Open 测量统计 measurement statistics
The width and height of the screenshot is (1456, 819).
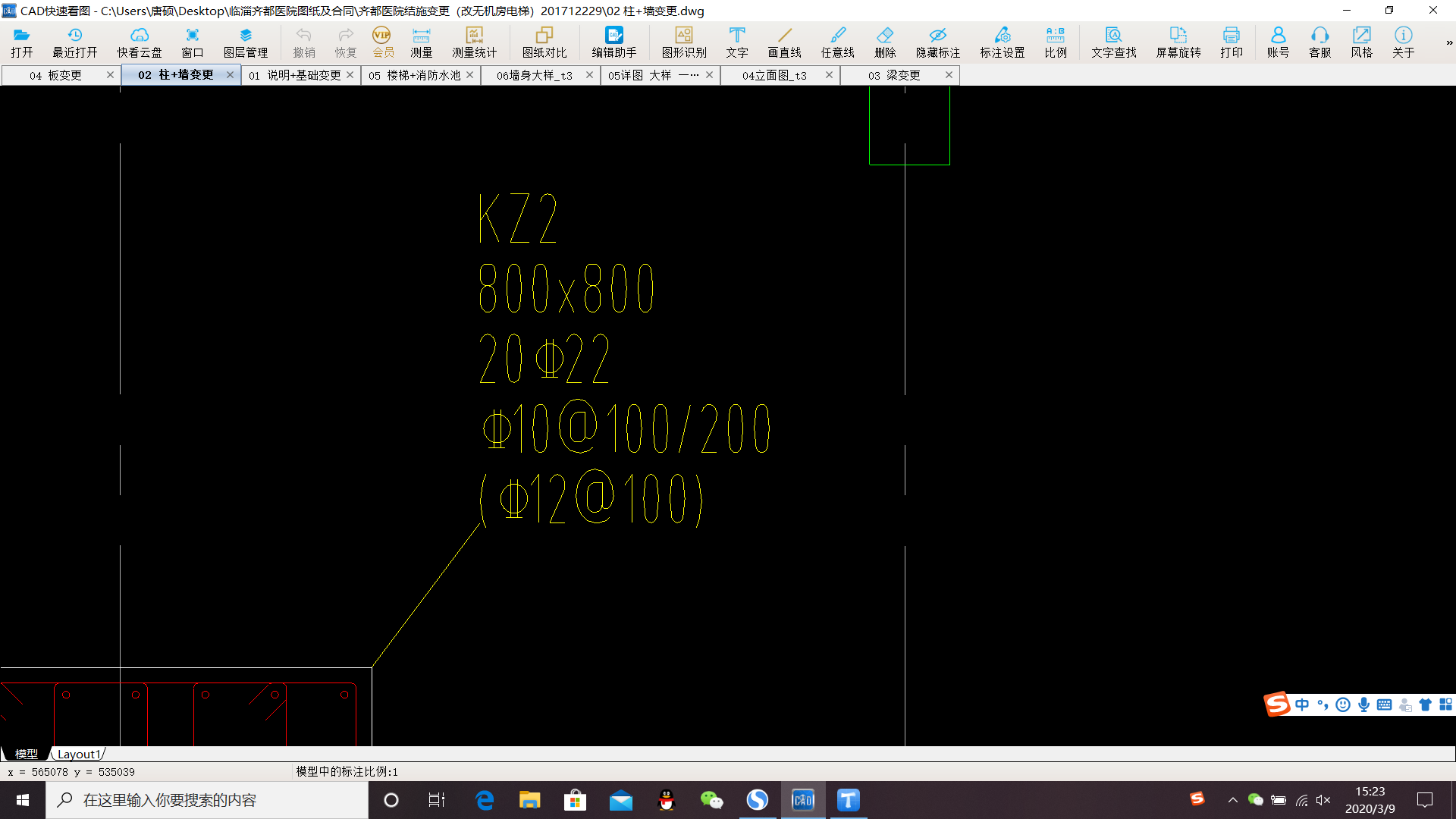coord(475,42)
